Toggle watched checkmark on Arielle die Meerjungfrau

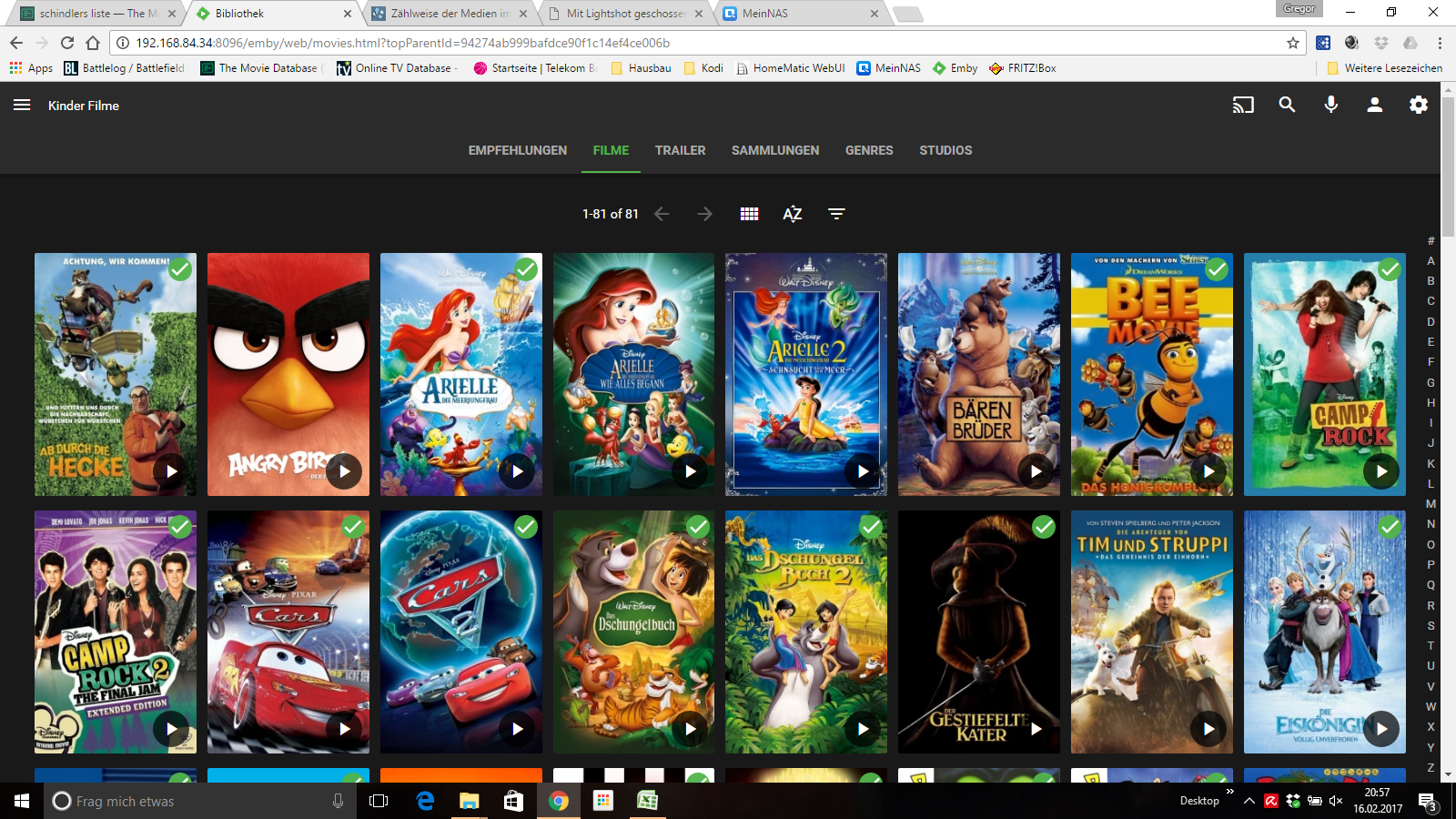pos(526,269)
